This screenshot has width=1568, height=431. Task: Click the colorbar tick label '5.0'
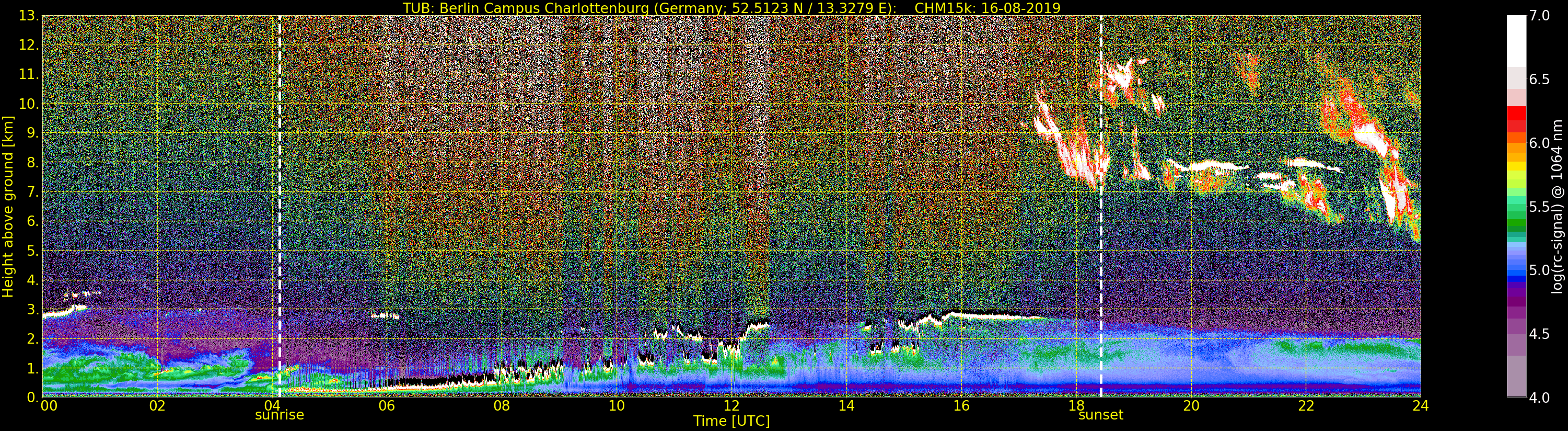1539,270
